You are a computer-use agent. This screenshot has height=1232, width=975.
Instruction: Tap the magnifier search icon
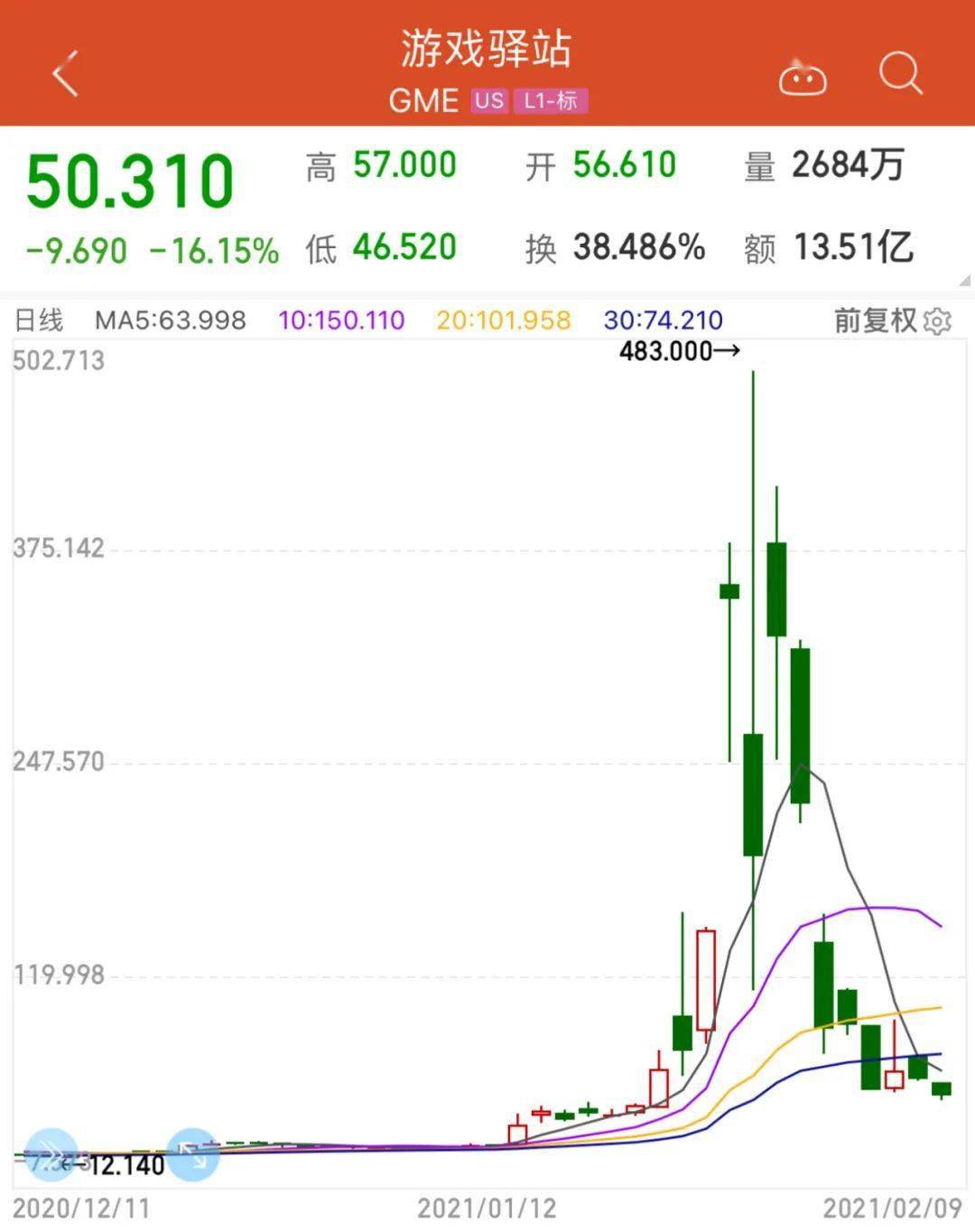900,74
